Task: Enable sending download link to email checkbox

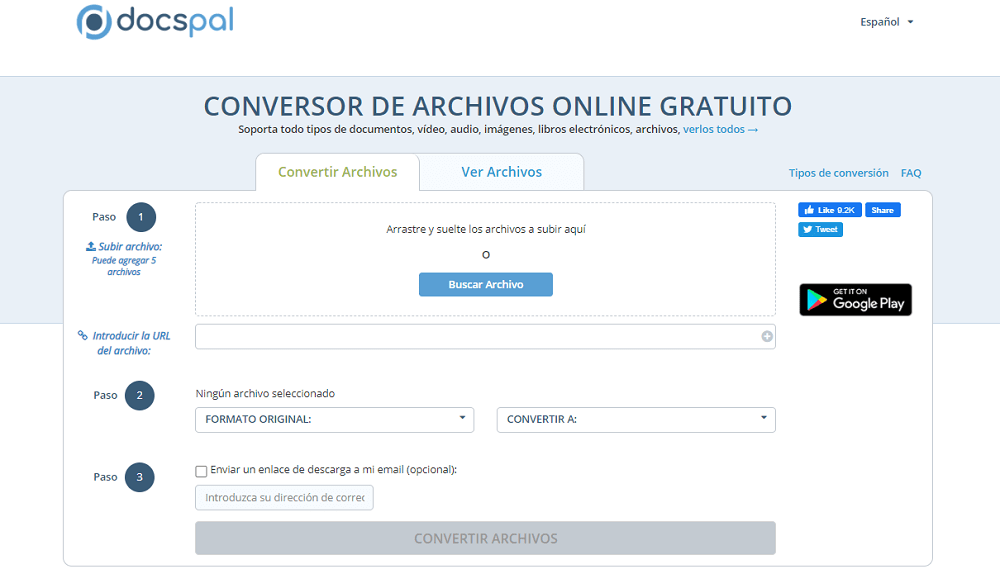Action: pos(202,471)
